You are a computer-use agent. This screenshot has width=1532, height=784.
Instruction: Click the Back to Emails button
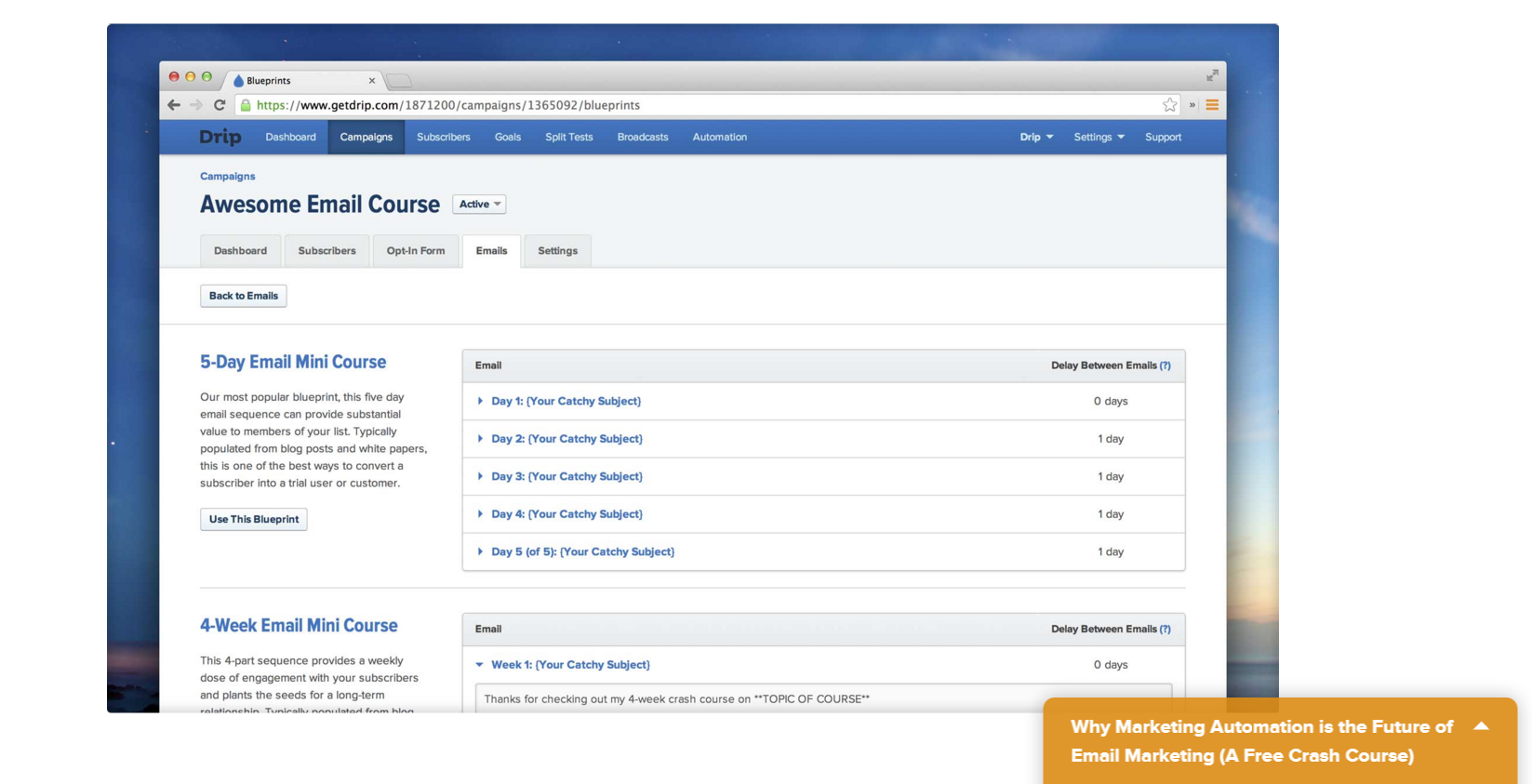pyautogui.click(x=244, y=296)
